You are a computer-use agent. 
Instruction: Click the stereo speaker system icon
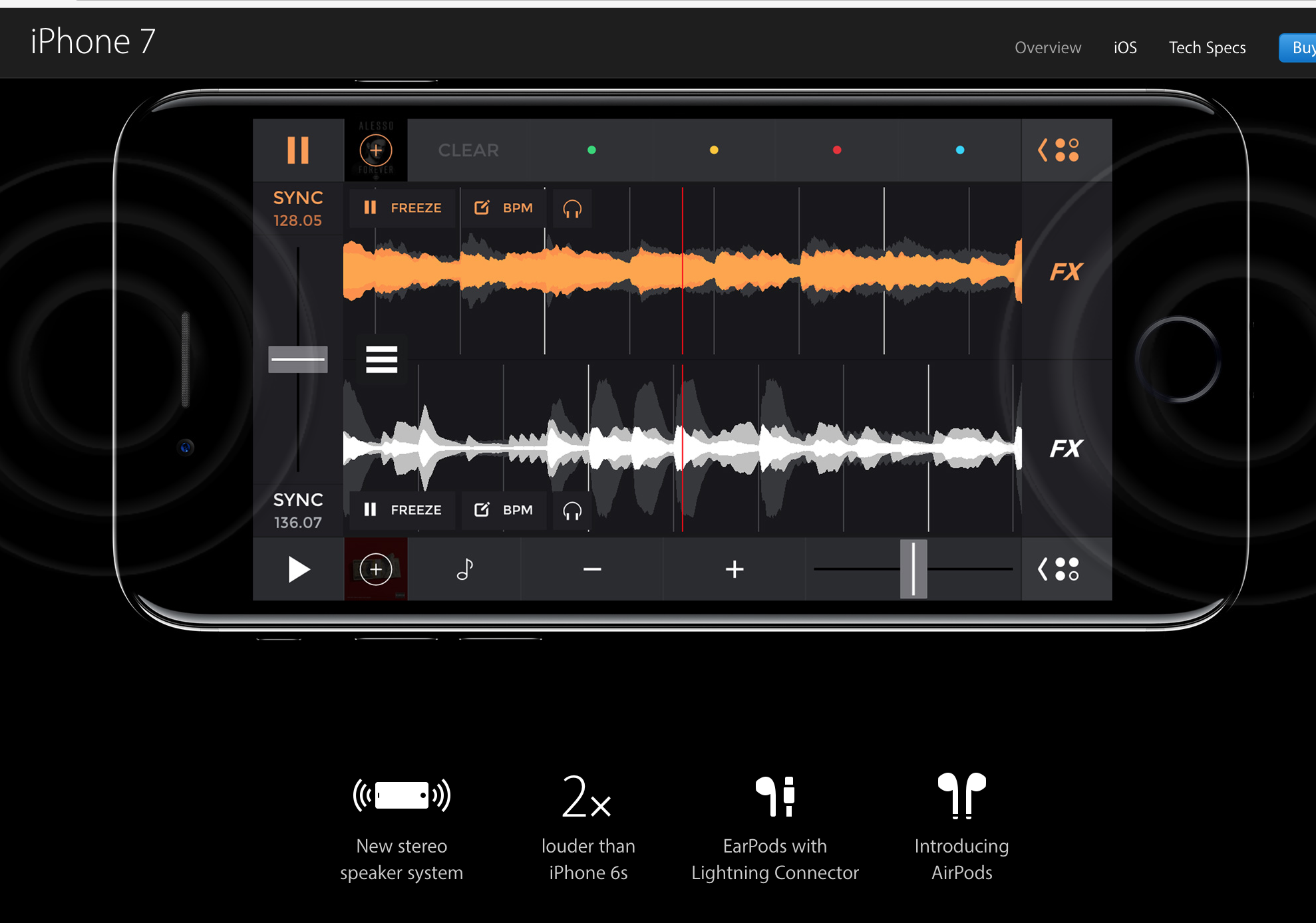click(402, 795)
